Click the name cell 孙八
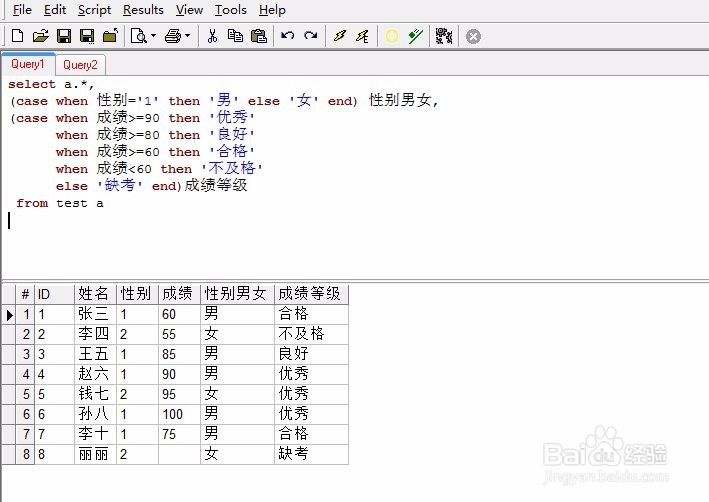This screenshot has width=709, height=502. click(95, 414)
